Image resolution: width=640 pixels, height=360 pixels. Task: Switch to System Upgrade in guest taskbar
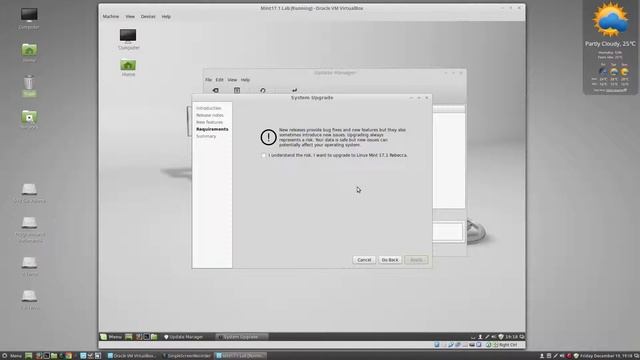point(241,337)
